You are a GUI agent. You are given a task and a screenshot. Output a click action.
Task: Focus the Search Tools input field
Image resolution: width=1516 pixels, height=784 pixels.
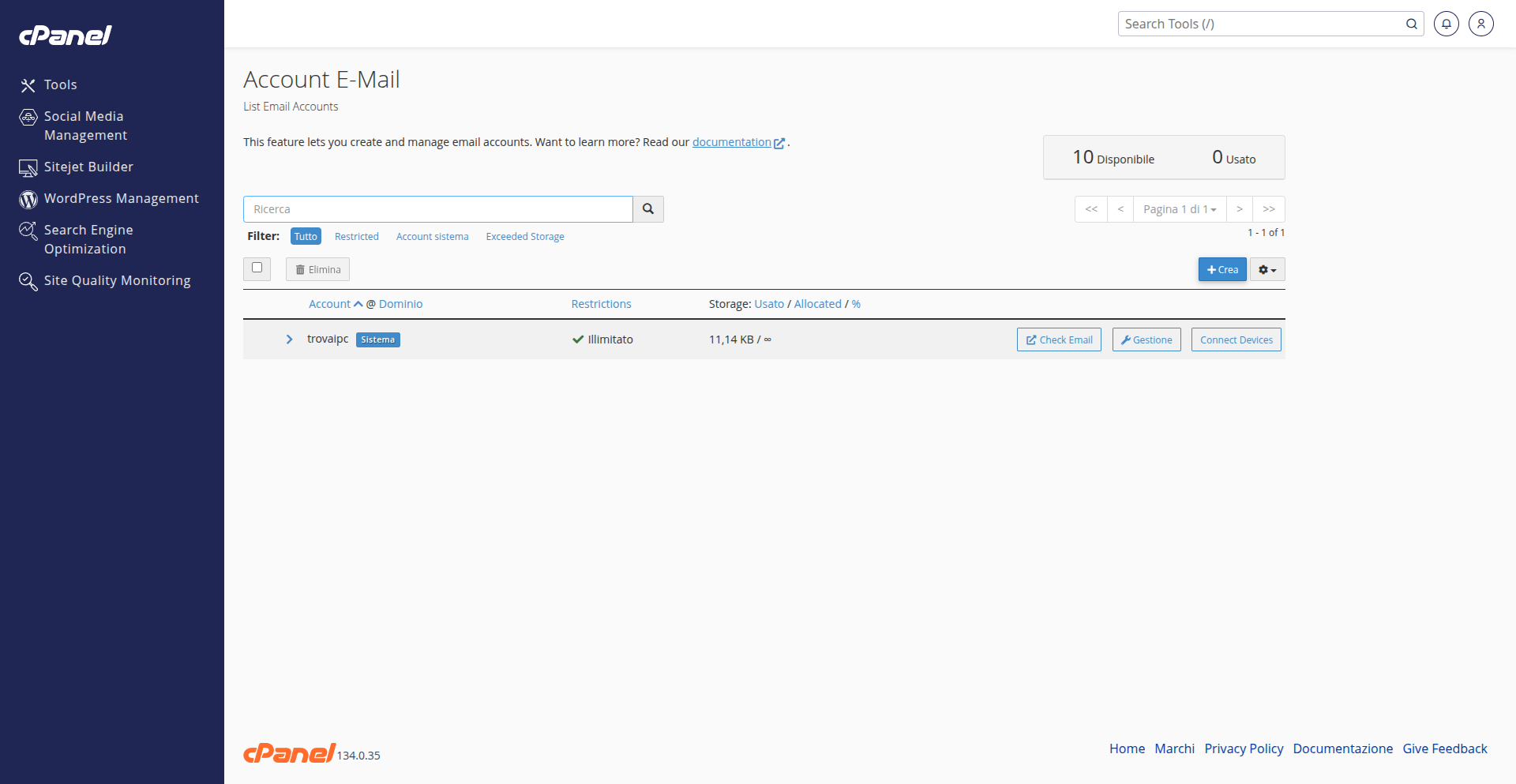coord(1261,24)
